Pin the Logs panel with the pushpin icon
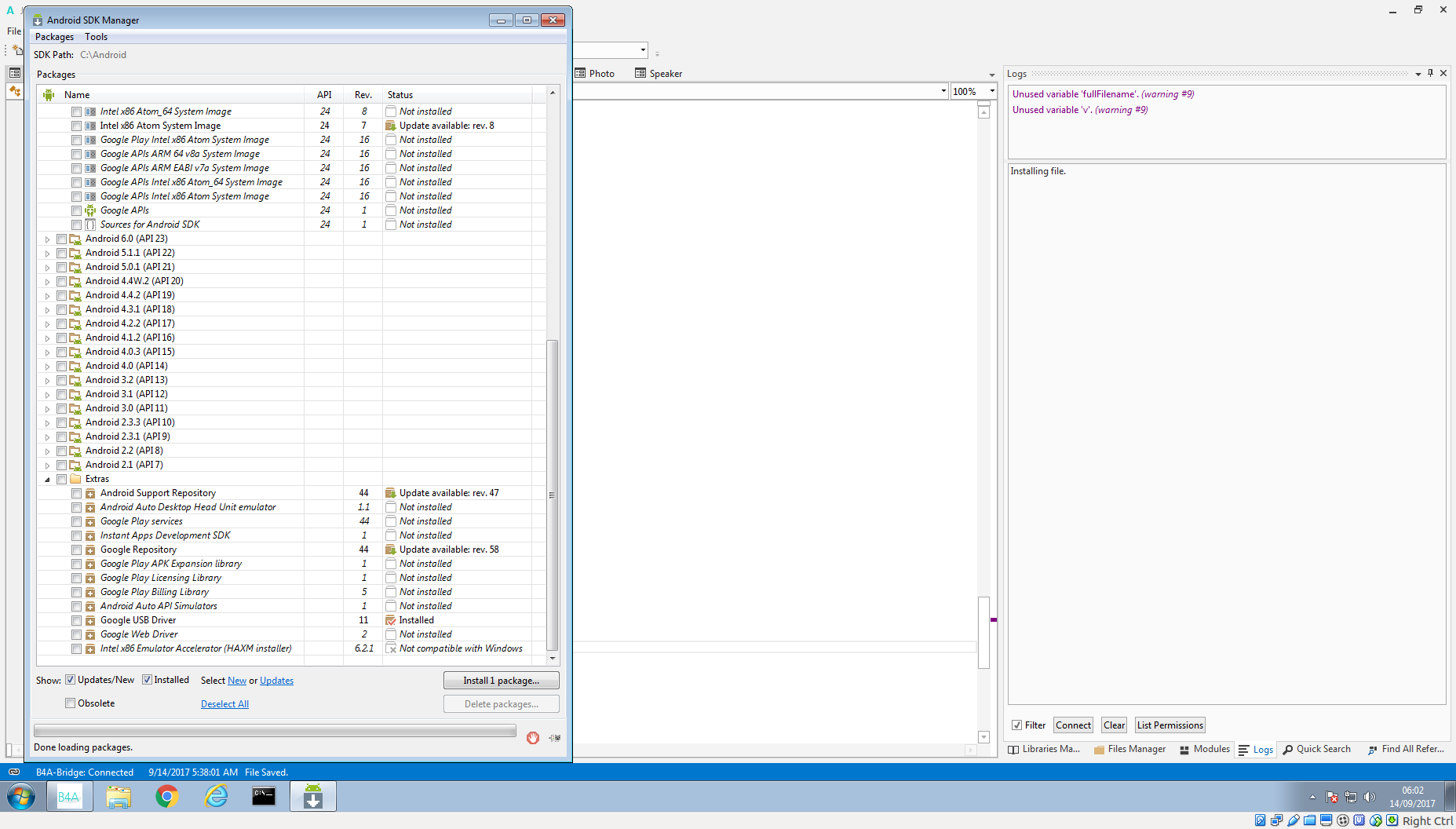 coord(1430,73)
